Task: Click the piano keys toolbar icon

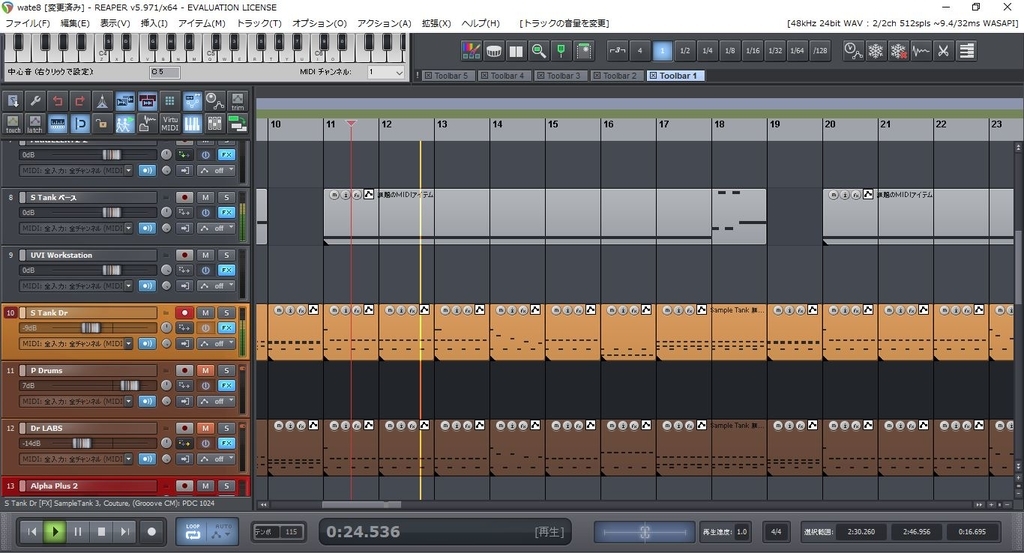Action: (192, 123)
